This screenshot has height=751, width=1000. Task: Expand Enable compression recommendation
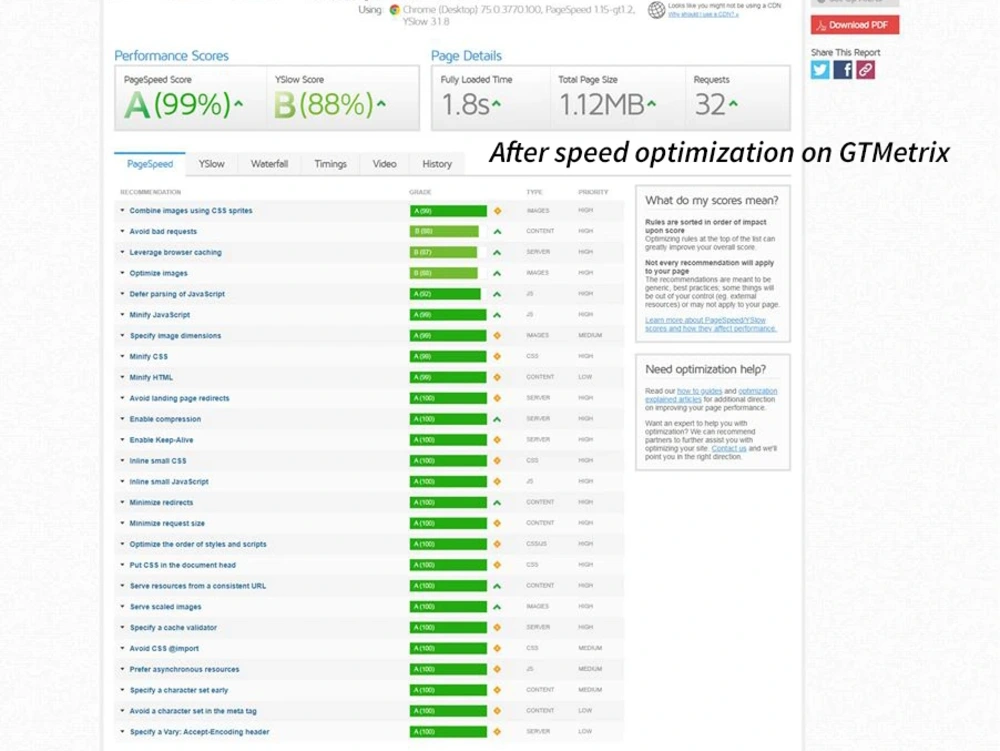[x=165, y=419]
